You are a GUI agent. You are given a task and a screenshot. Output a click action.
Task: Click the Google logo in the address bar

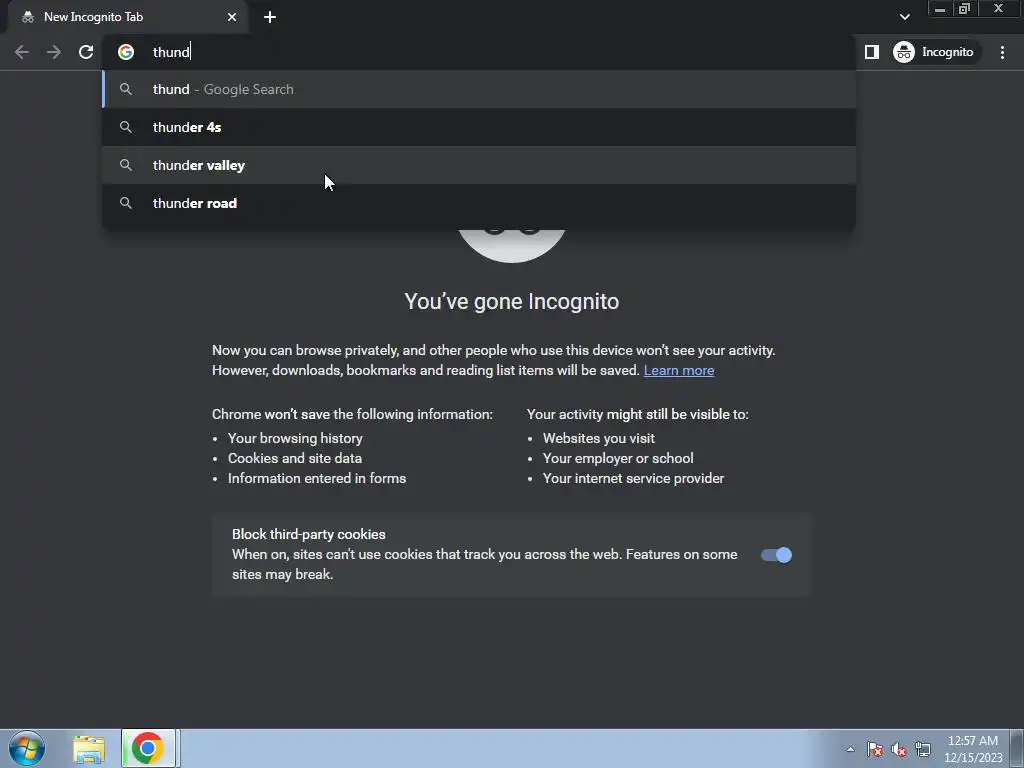(x=126, y=52)
